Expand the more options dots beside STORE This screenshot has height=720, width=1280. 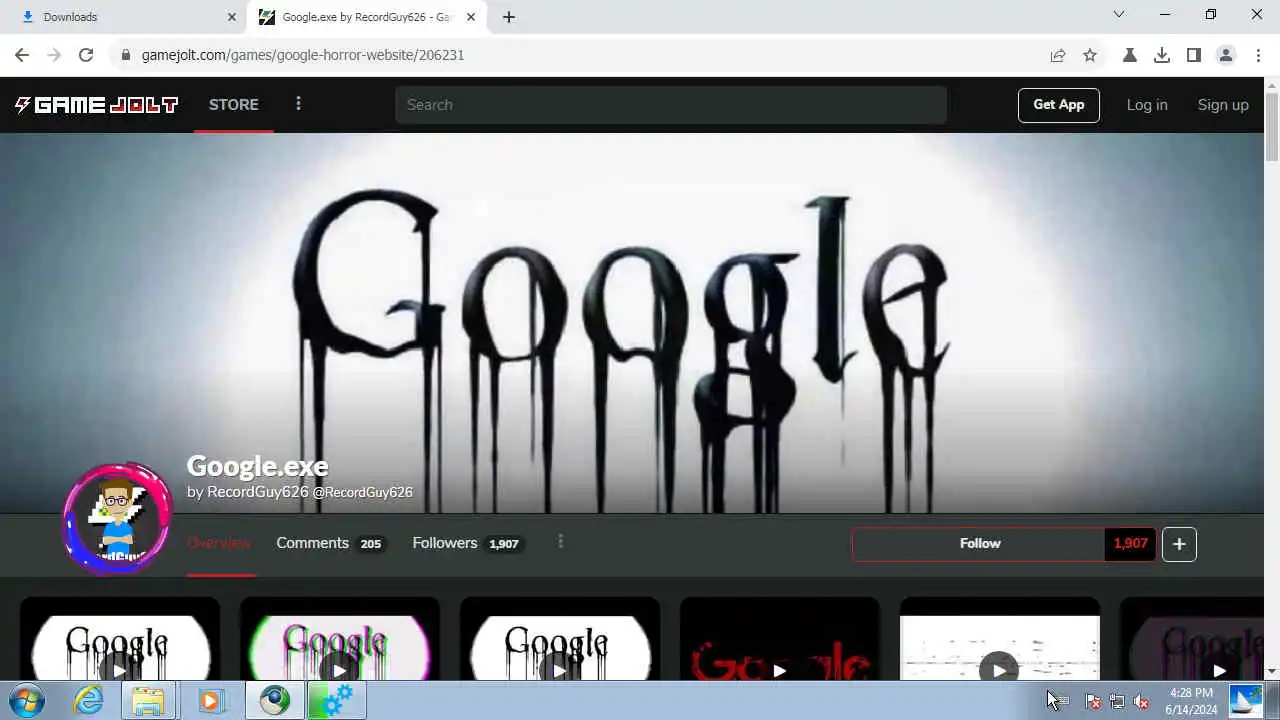[298, 104]
